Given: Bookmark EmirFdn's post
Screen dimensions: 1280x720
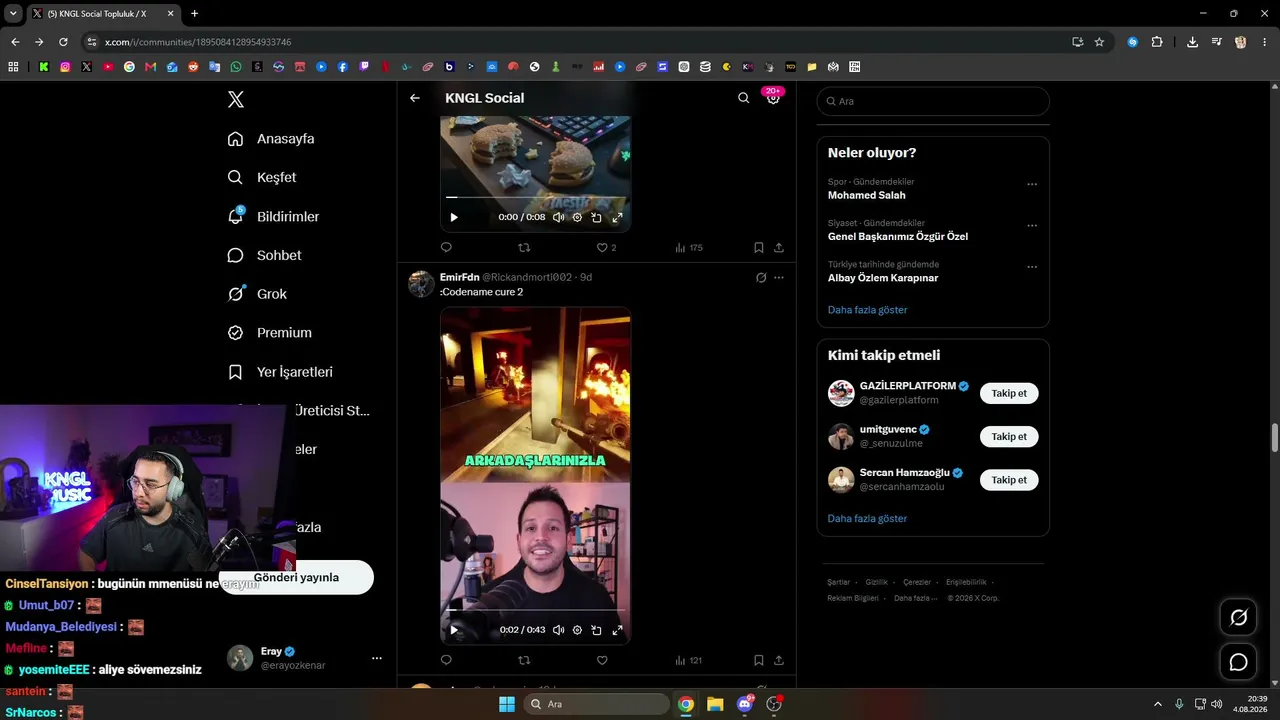Looking at the screenshot, I should pos(759,660).
